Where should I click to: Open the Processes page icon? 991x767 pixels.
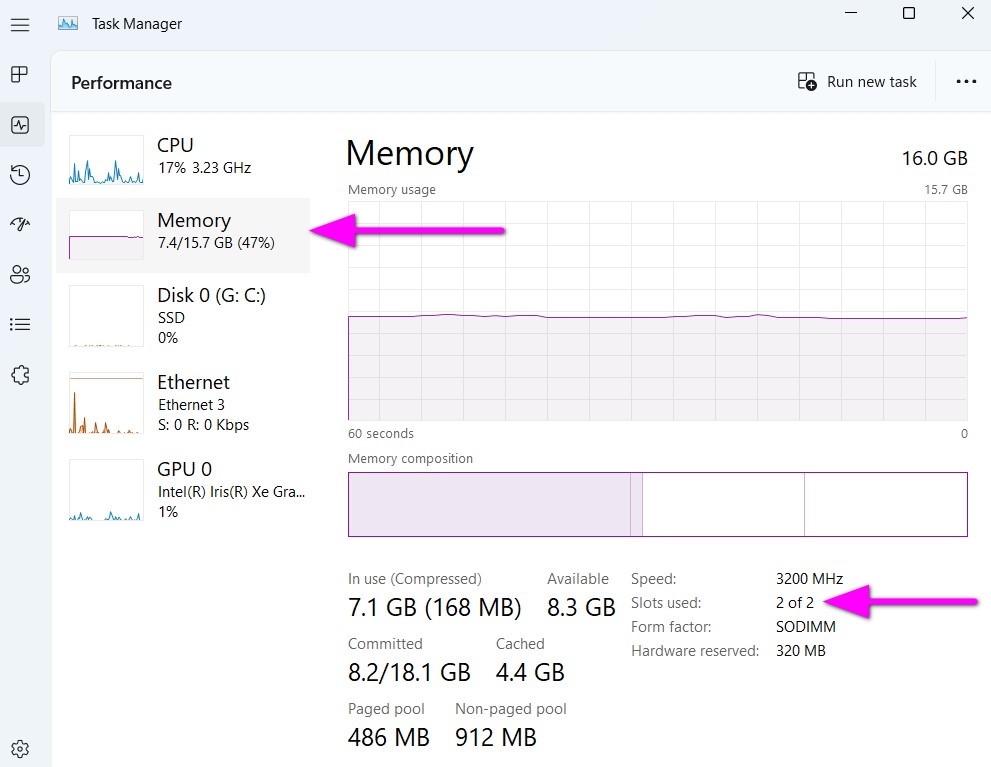coord(20,75)
